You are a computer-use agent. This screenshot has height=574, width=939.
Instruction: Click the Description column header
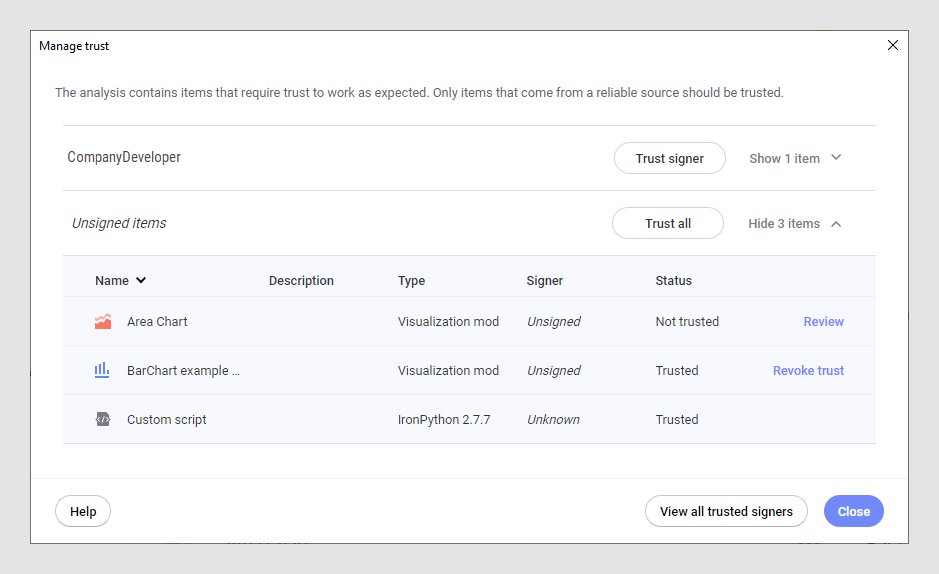click(301, 281)
